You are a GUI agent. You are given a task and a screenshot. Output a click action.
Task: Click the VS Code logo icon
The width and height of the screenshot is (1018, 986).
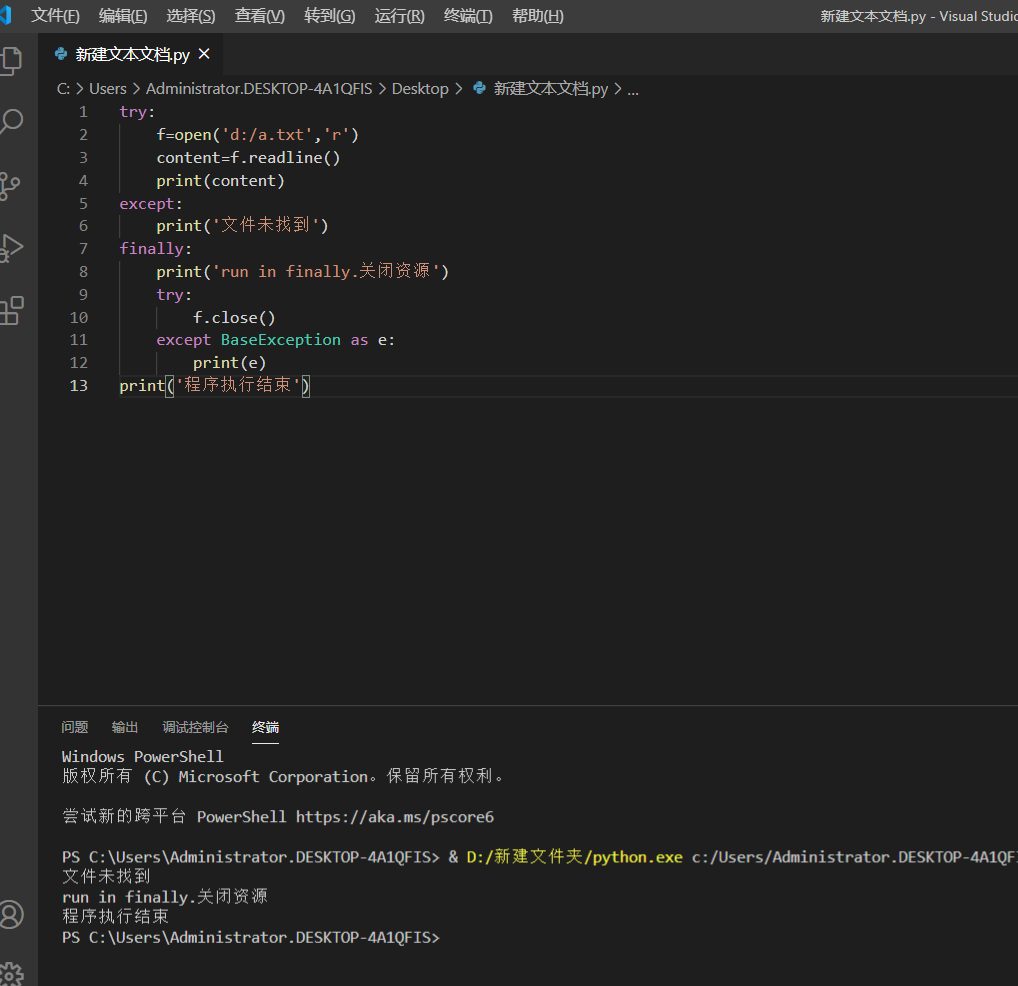coord(6,16)
